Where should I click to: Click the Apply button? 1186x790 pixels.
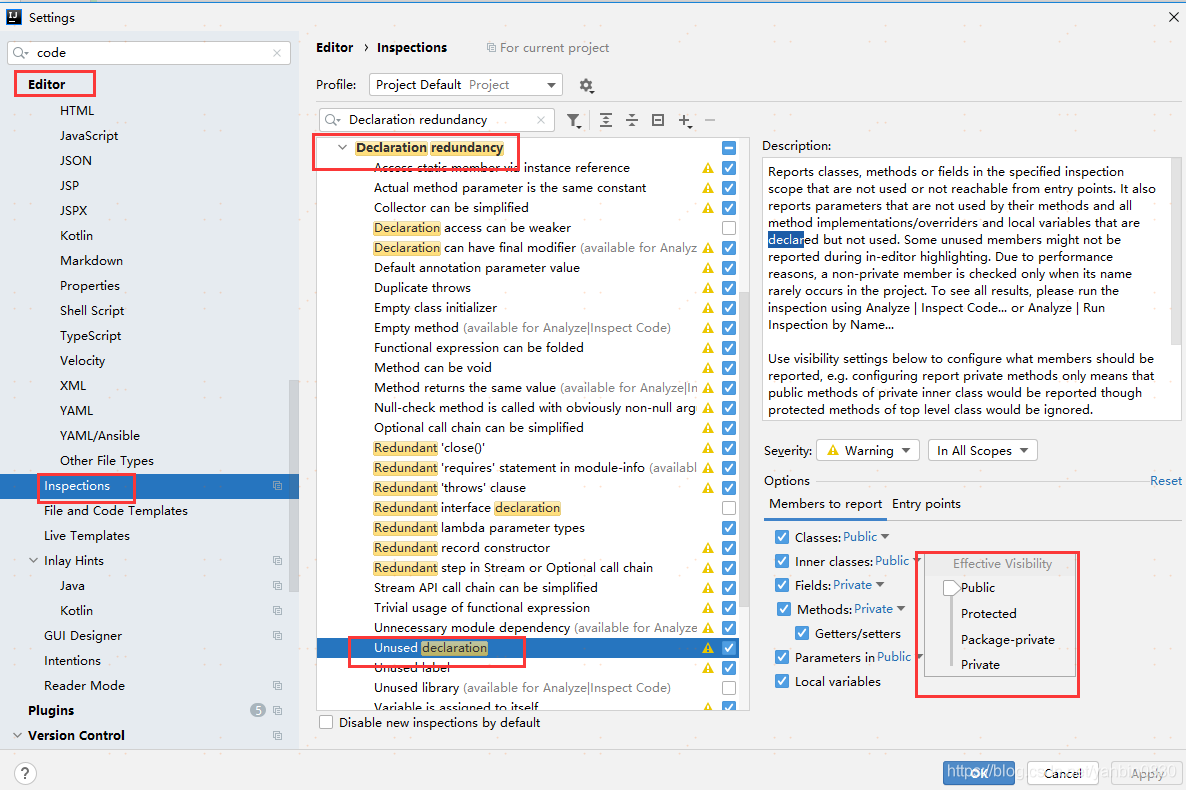pos(1147,772)
